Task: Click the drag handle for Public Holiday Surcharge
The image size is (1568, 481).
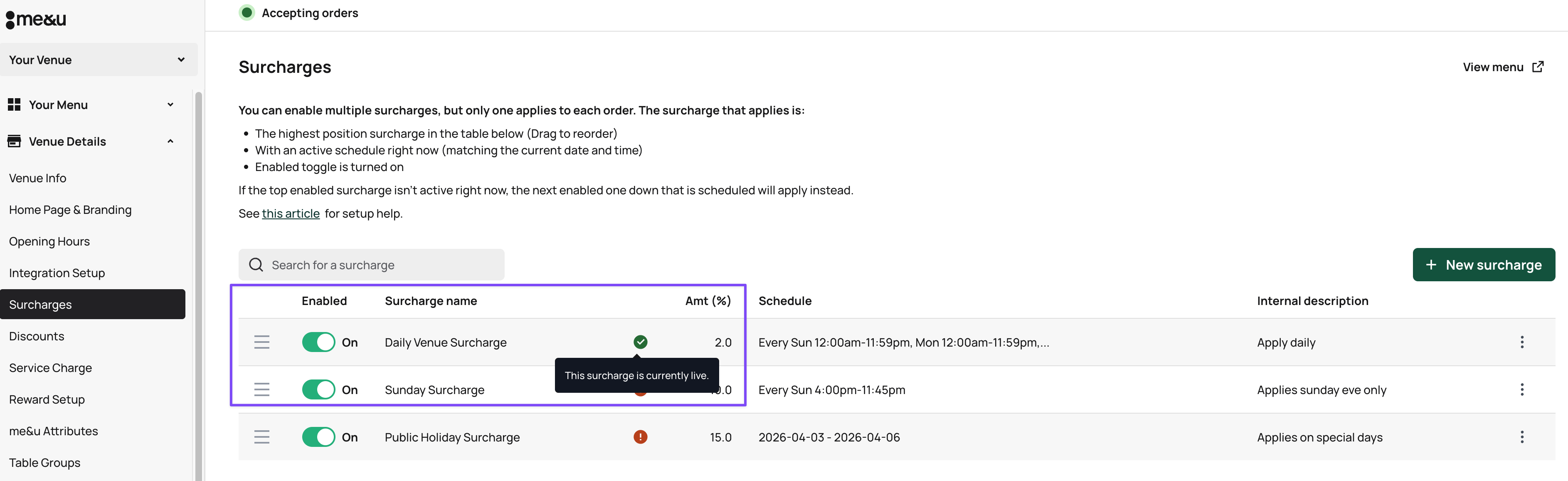Action: coord(262,437)
